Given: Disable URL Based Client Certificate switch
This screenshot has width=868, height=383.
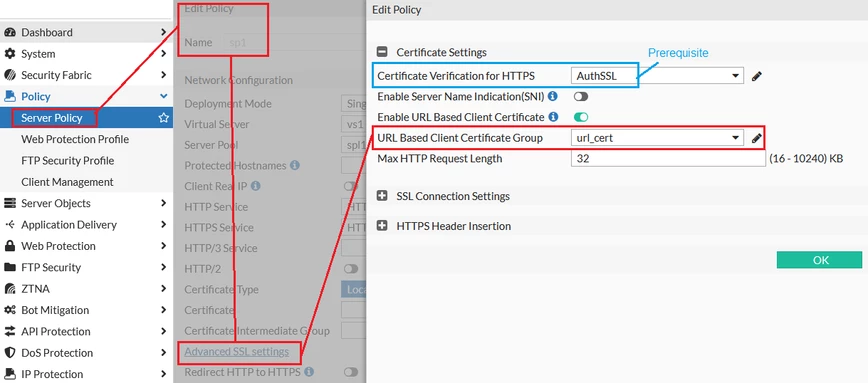Looking at the screenshot, I should click(x=581, y=117).
